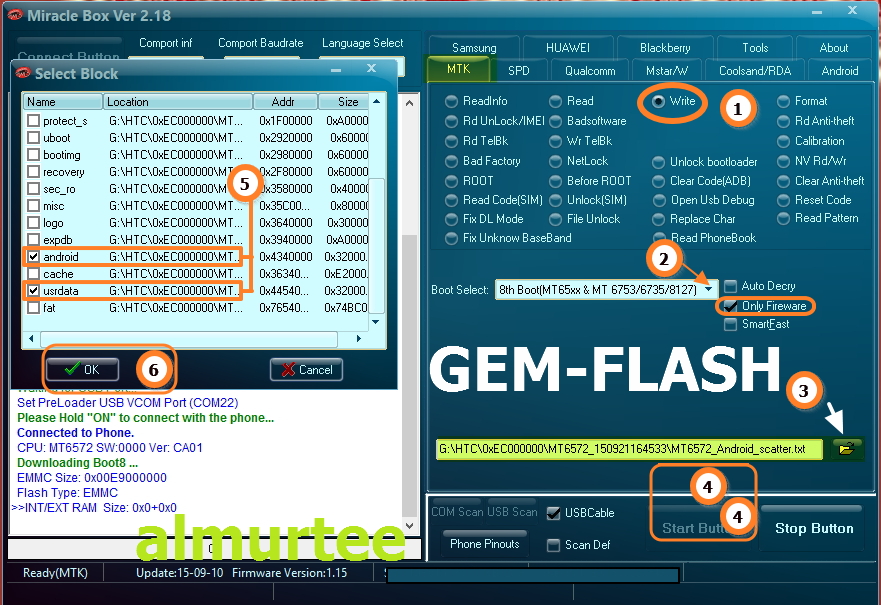Screen dimensions: 881x605
Task: Click Miracle Box logo icon in title bar
Action: [x=14, y=15]
